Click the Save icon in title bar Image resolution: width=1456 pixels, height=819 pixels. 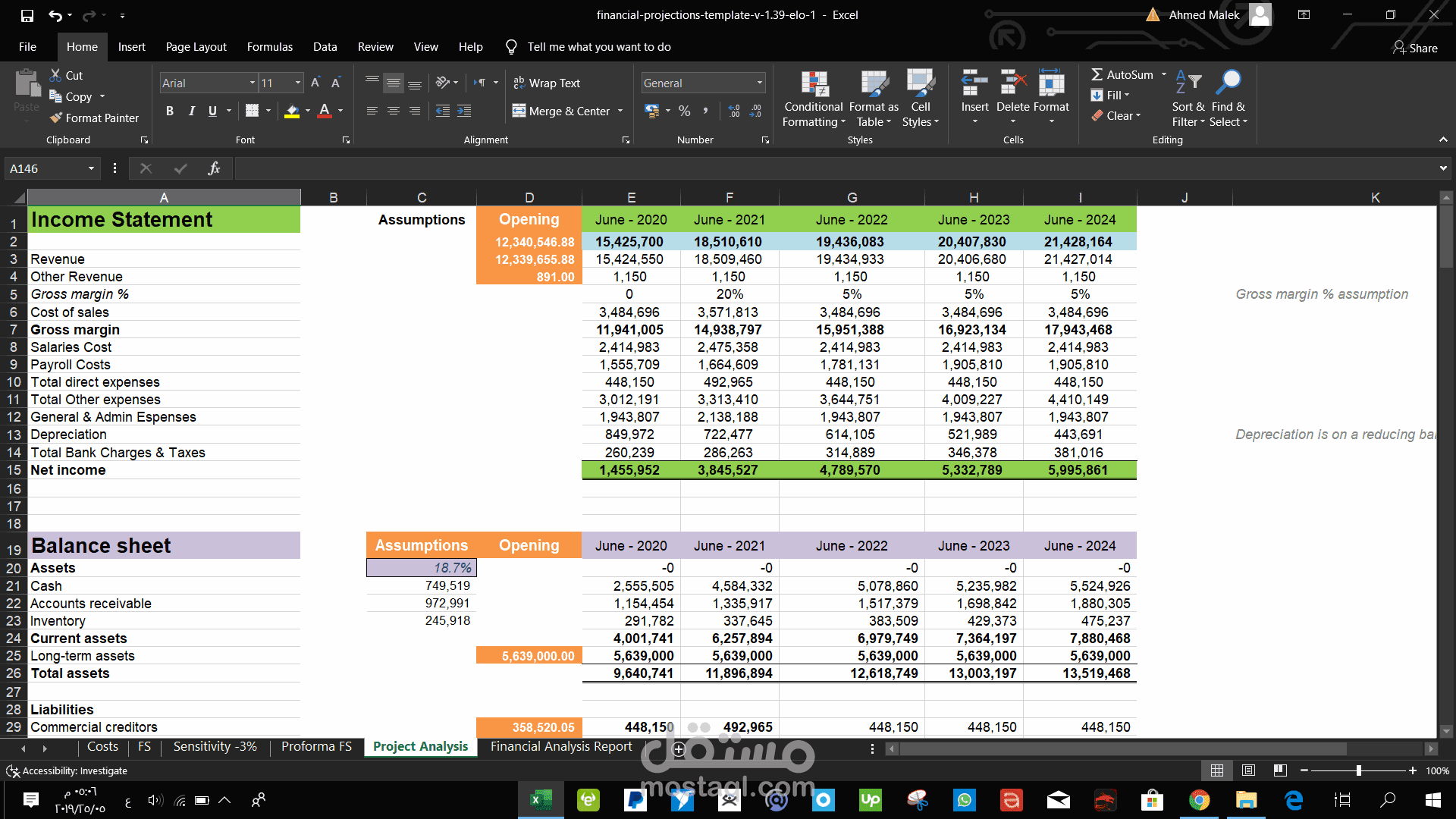click(27, 15)
